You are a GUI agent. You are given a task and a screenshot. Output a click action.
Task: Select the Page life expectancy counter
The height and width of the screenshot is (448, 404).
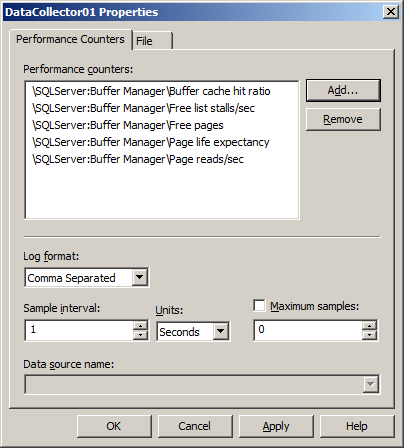pos(151,142)
